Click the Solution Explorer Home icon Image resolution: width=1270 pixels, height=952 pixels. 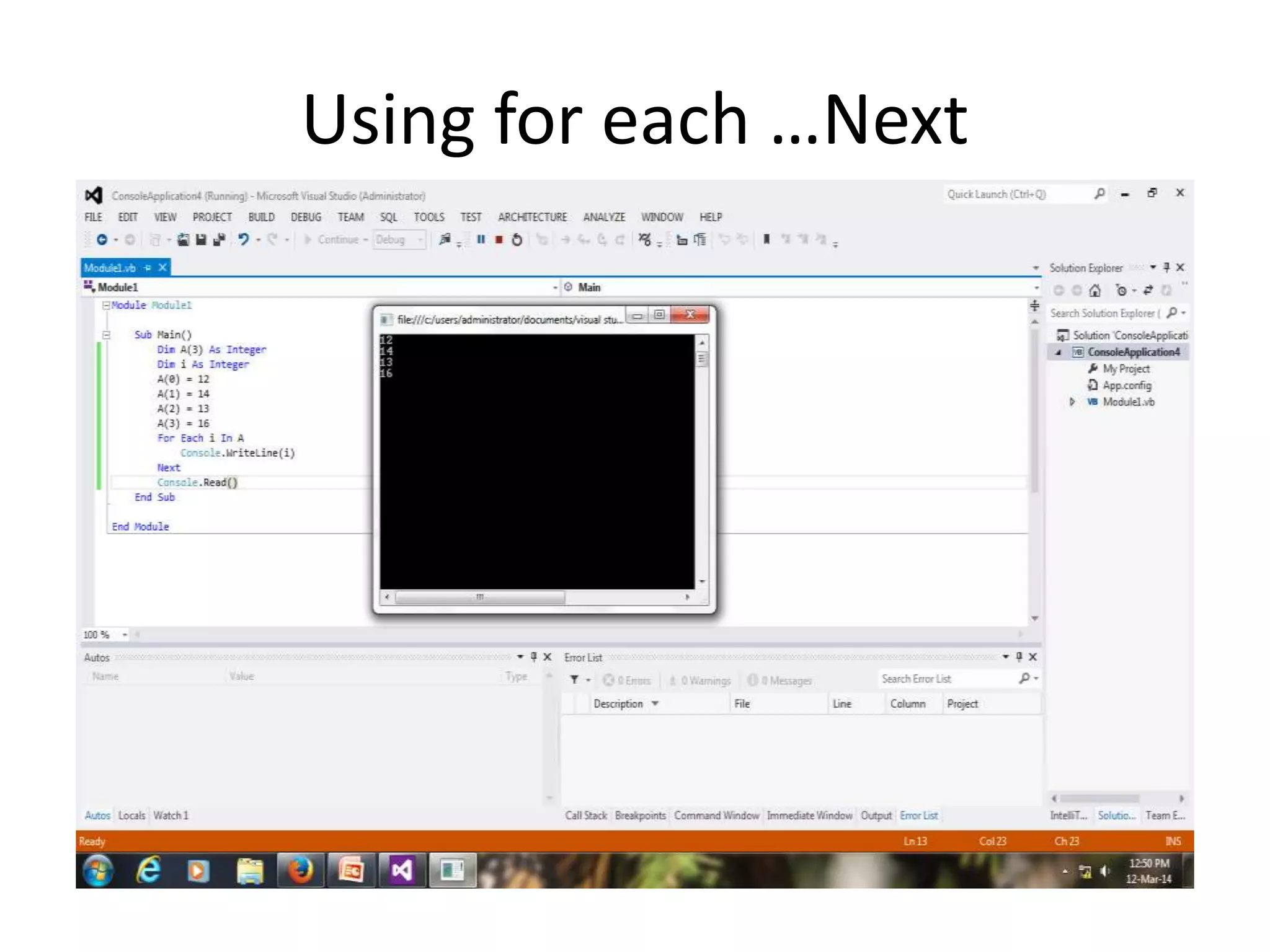tap(1095, 290)
